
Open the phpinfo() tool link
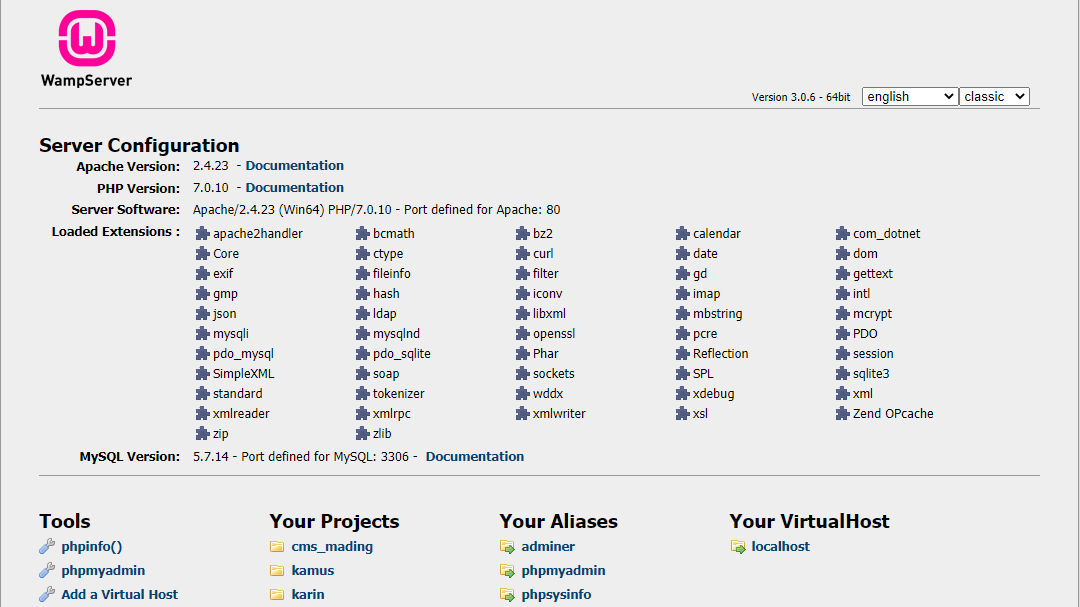(x=92, y=546)
